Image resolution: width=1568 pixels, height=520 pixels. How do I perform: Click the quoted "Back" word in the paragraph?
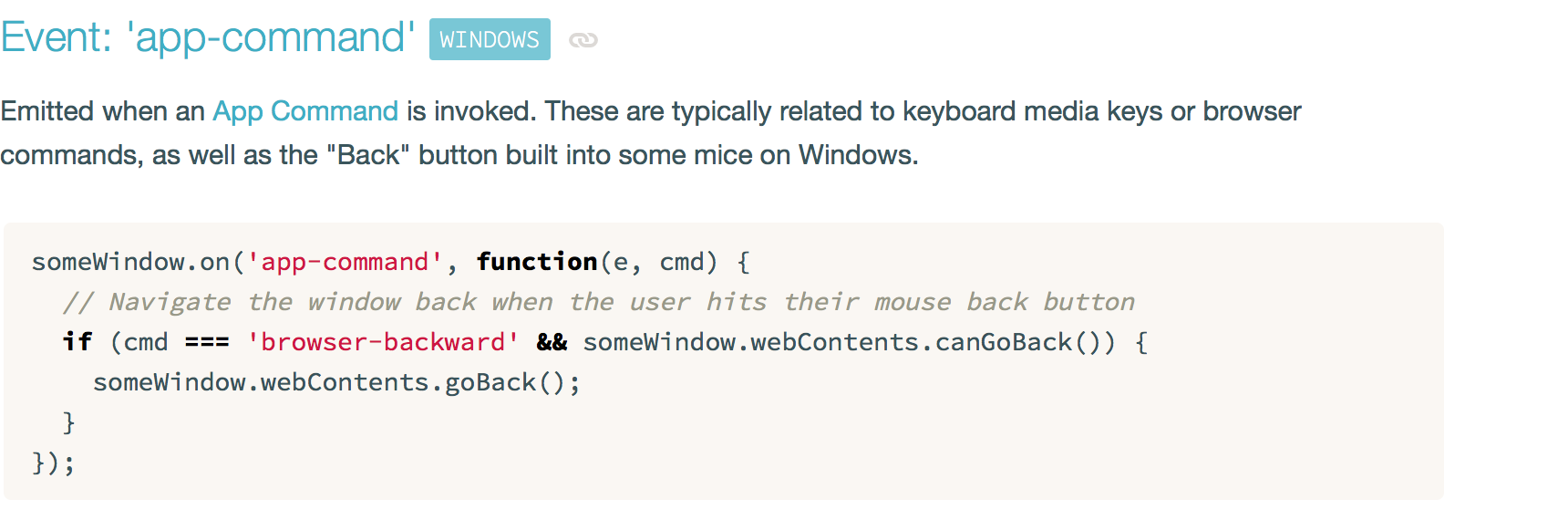click(x=368, y=155)
